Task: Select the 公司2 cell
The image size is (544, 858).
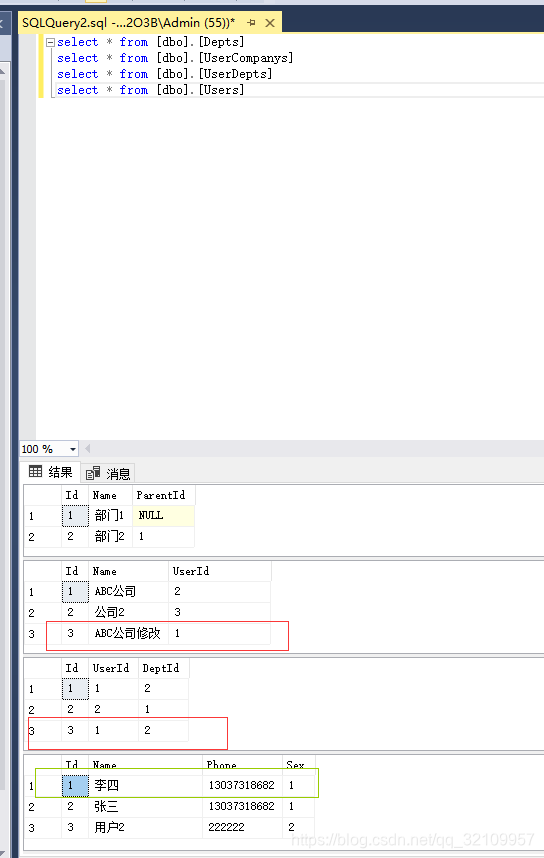Action: coord(129,612)
